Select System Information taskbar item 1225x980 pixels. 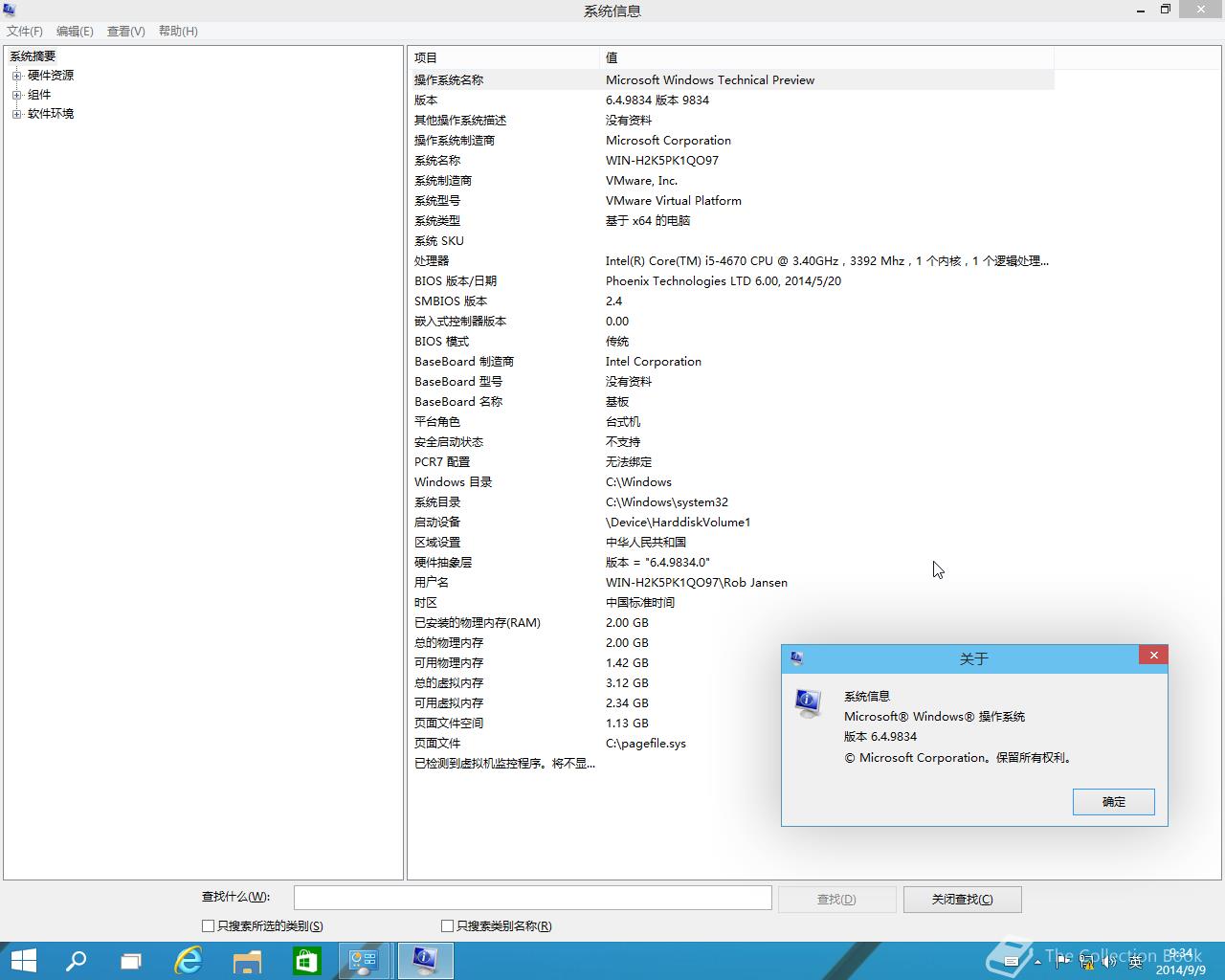(x=425, y=961)
